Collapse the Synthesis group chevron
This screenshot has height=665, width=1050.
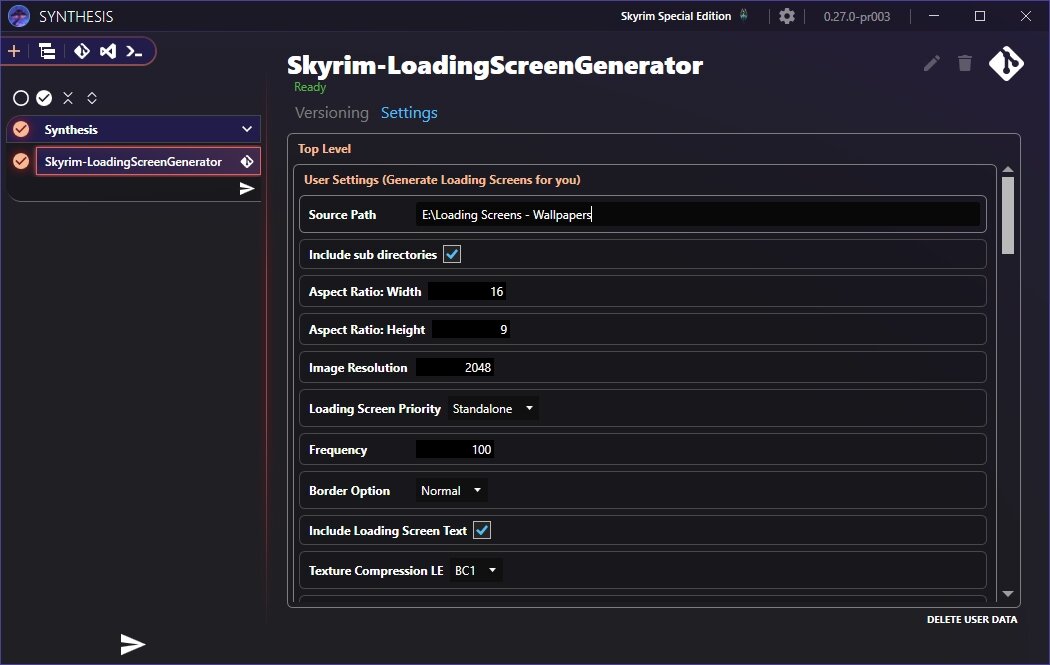[x=247, y=129]
